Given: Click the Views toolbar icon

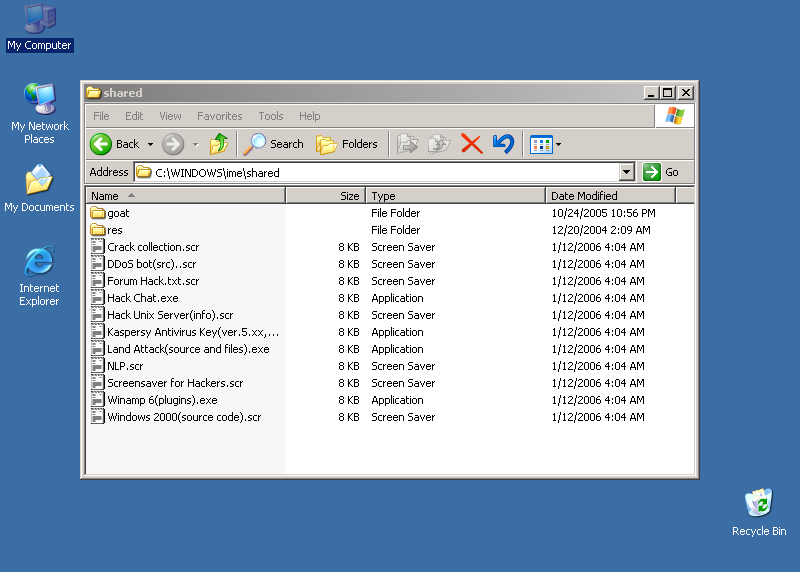Looking at the screenshot, I should [541, 144].
